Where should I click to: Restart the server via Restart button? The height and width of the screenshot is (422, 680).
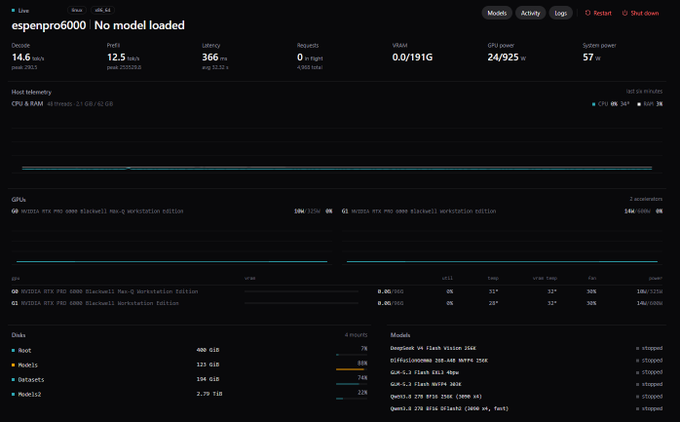pos(598,13)
